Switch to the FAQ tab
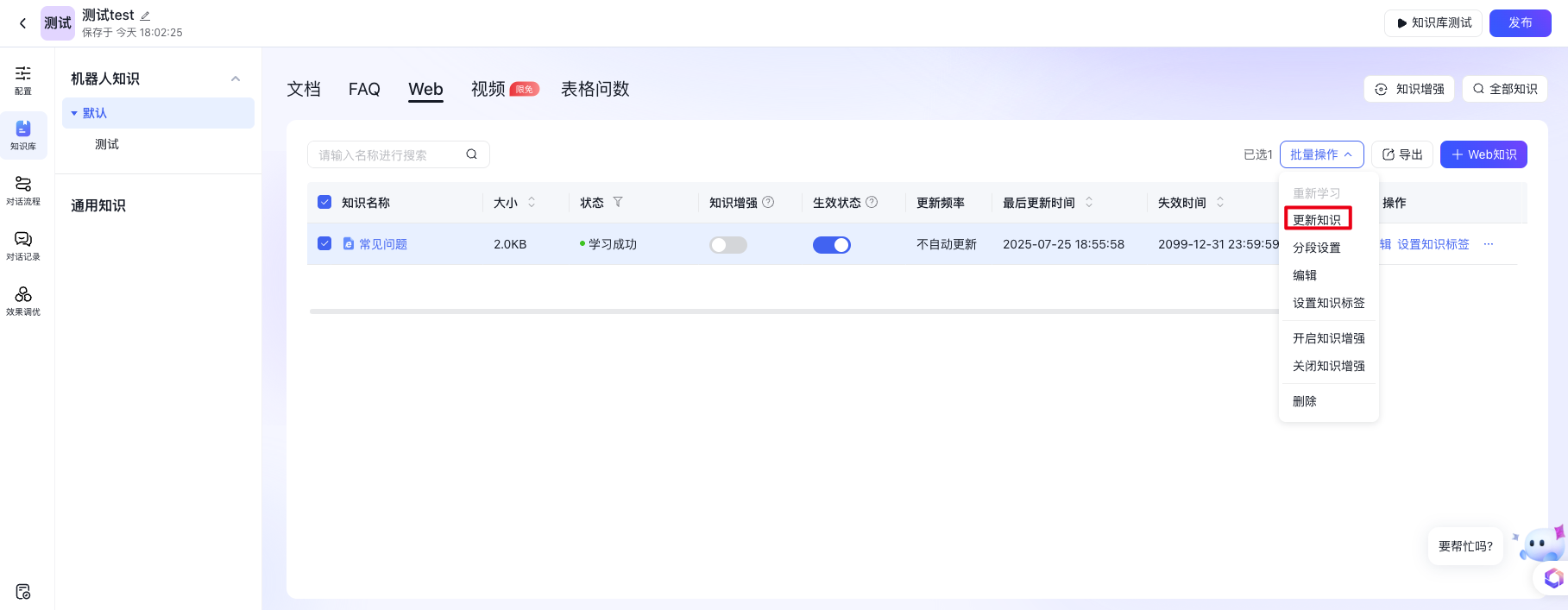This screenshot has height=610, width=1568. (x=364, y=89)
